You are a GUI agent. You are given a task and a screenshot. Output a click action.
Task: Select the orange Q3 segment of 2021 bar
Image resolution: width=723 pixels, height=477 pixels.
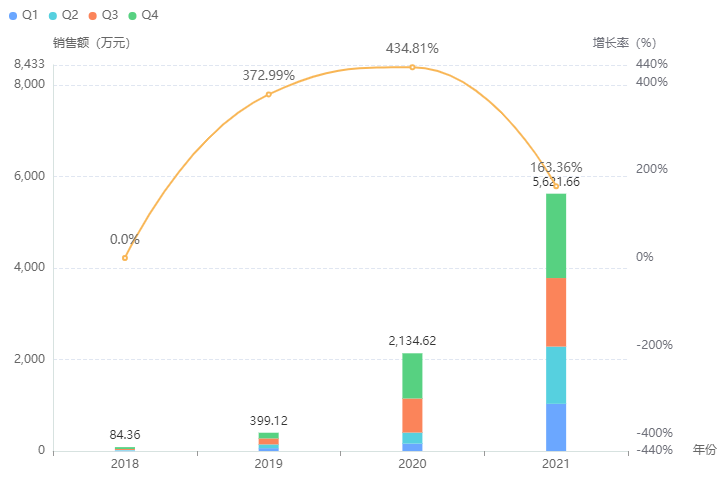(556, 312)
